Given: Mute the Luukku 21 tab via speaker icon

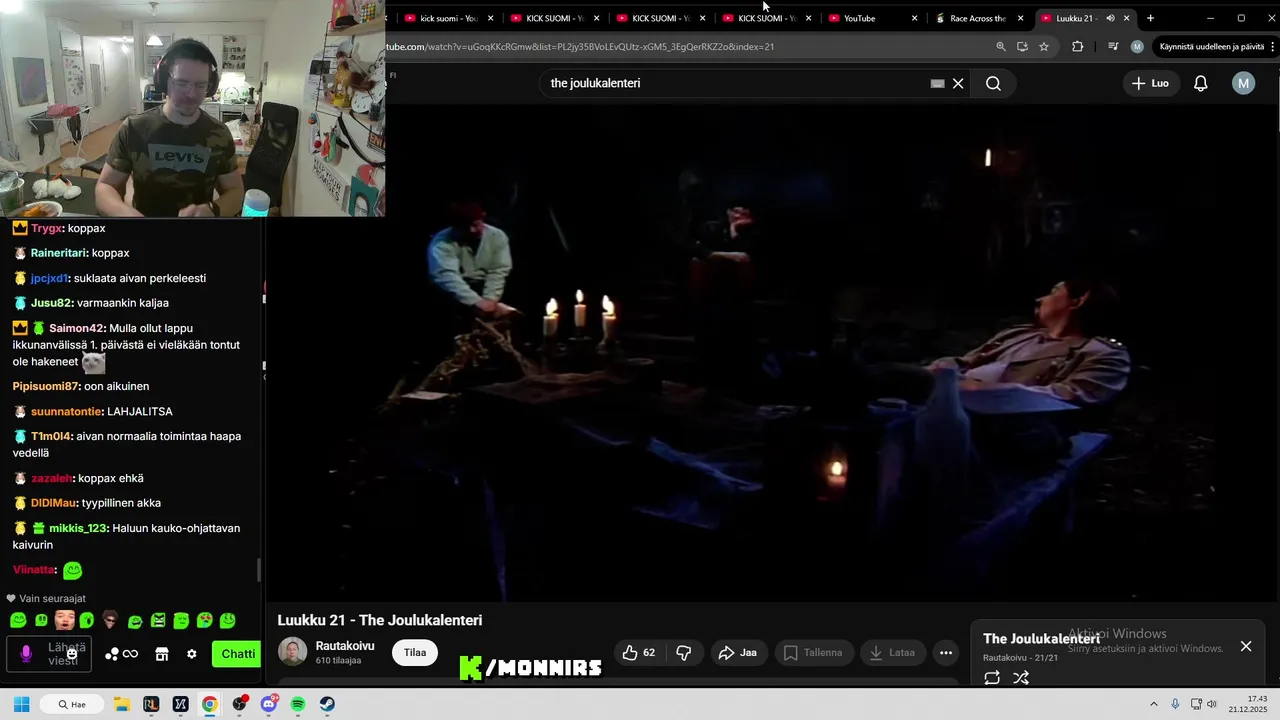Looking at the screenshot, I should click(1110, 18).
